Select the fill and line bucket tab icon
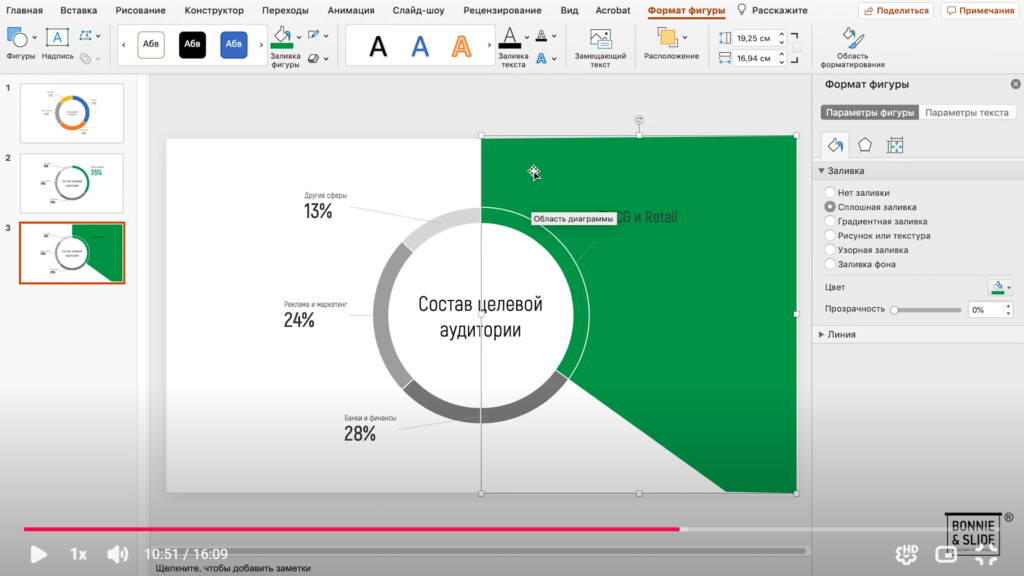The image size is (1024, 576). coord(835,145)
